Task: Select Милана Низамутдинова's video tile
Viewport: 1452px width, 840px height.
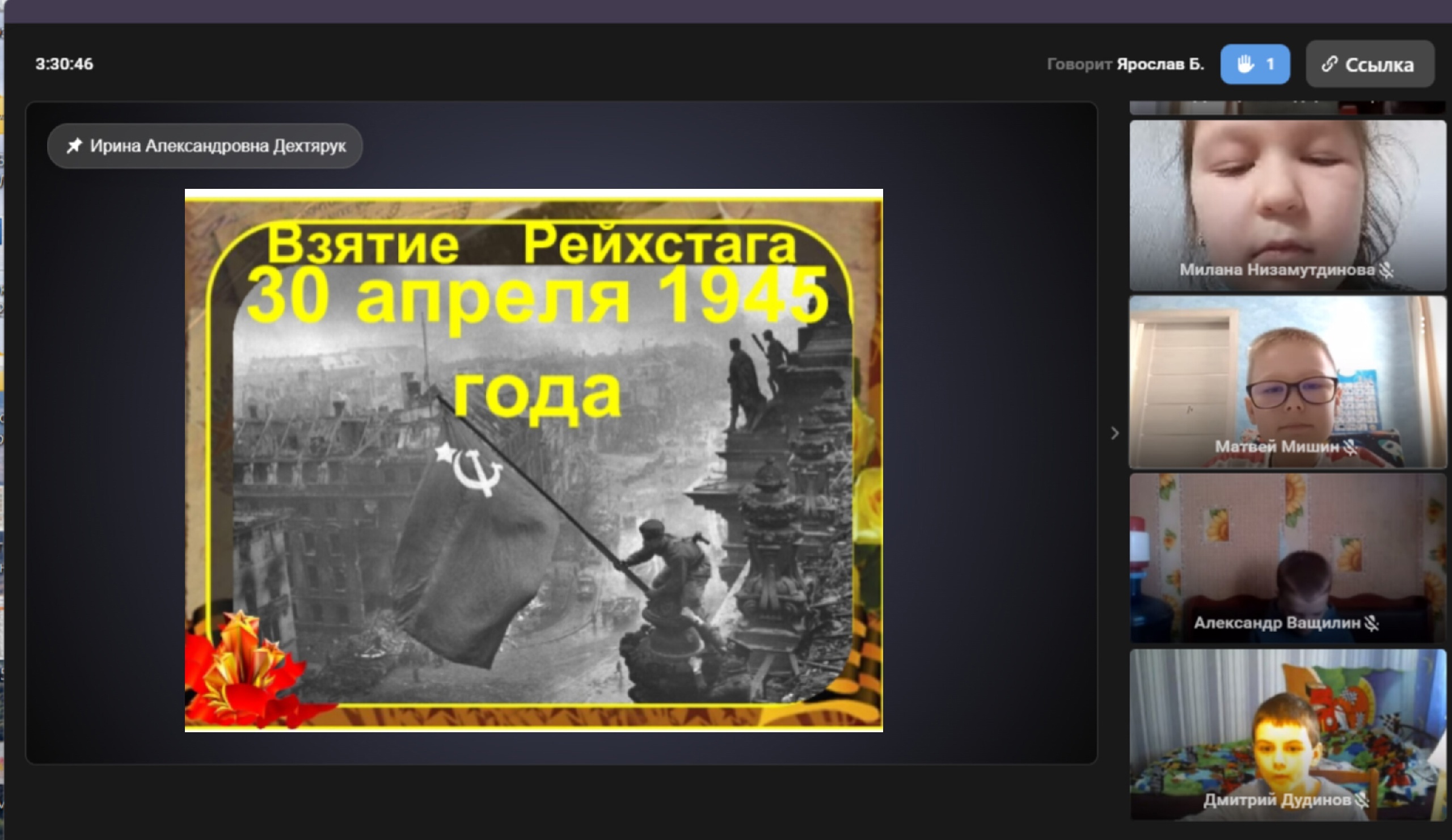Action: point(1288,205)
